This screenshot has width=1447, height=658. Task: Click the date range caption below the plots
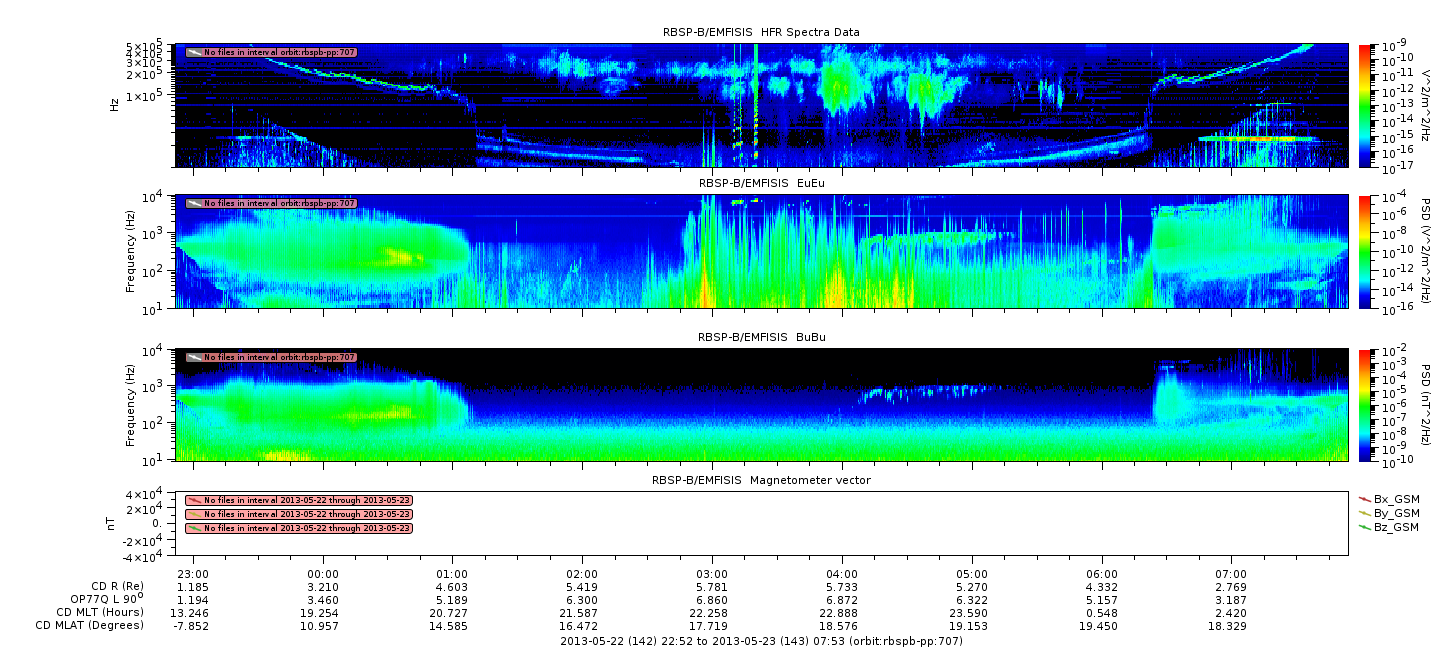(761, 641)
